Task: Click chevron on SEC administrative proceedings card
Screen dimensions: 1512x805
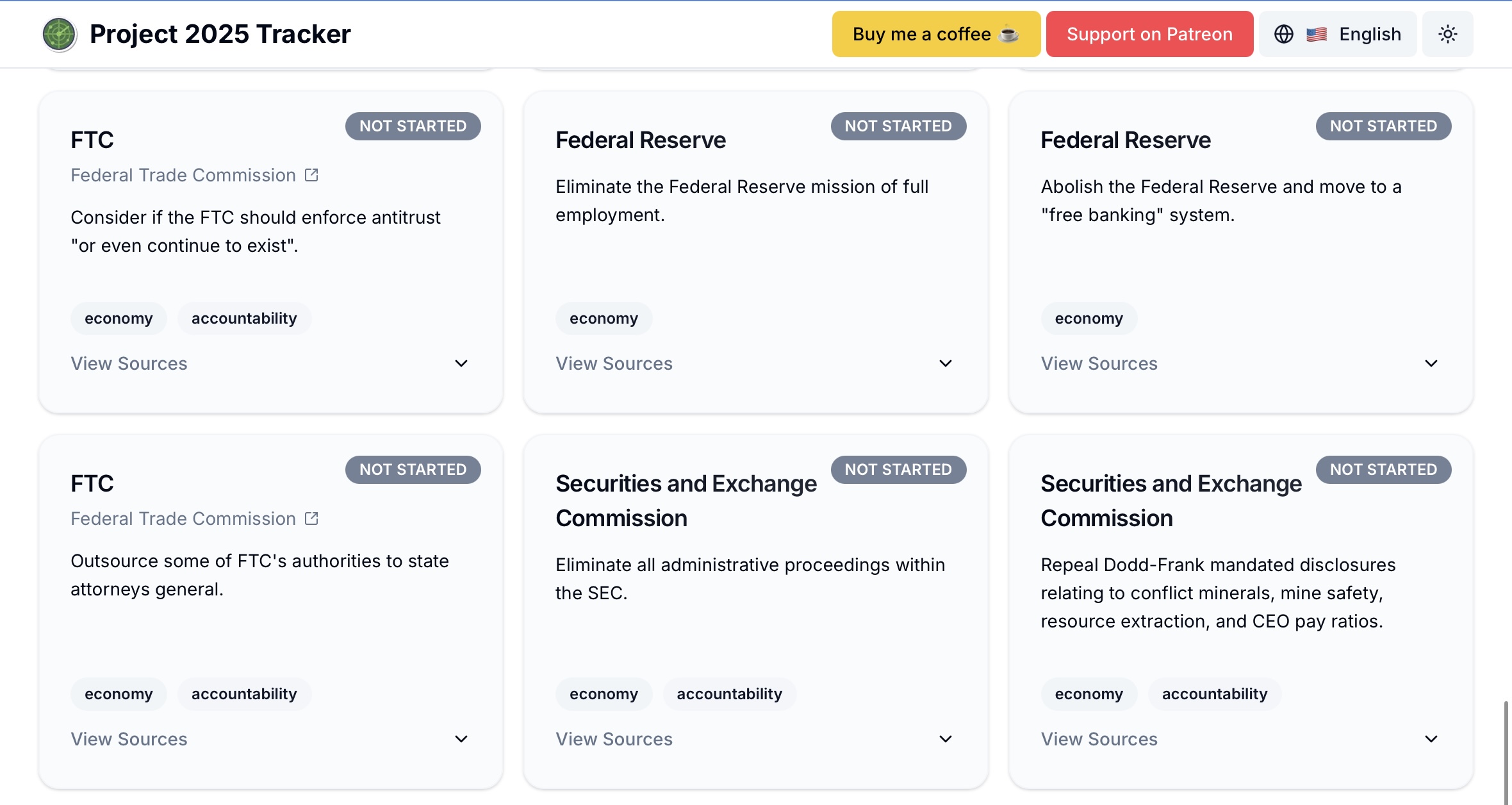Action: [x=945, y=739]
